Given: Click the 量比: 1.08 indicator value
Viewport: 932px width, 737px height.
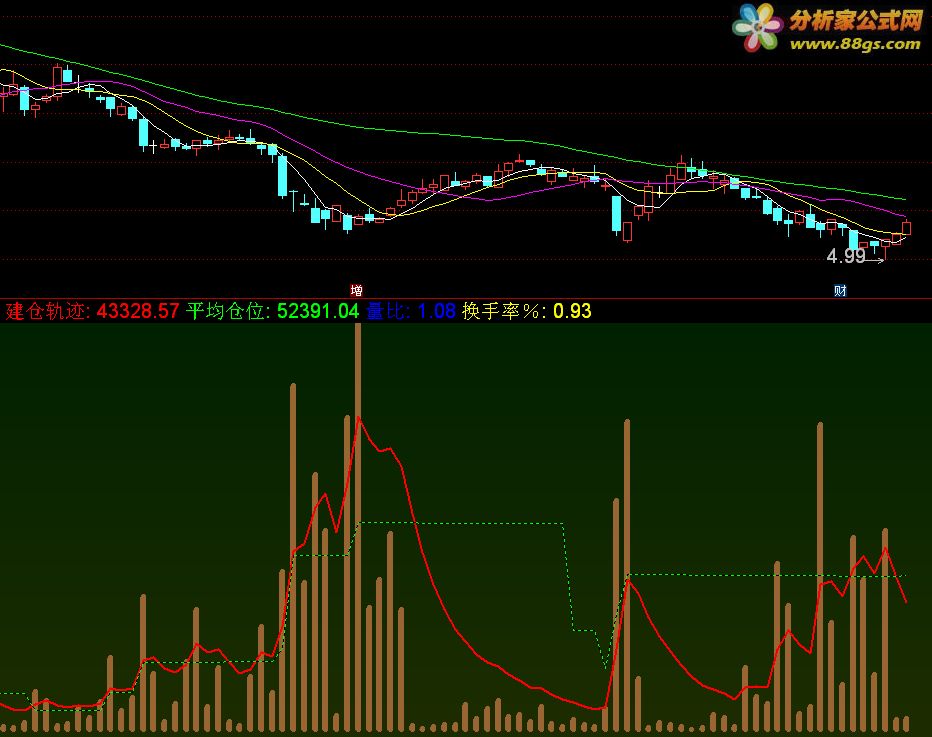Looking at the screenshot, I should (x=411, y=311).
